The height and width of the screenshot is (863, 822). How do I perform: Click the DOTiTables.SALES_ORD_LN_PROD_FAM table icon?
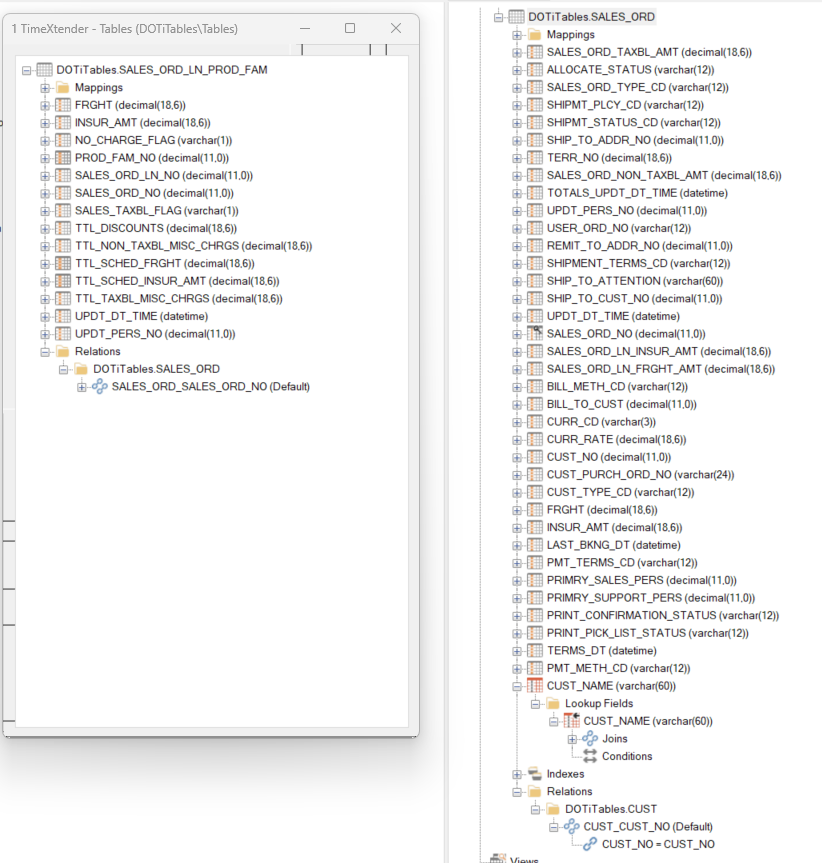(x=44, y=70)
